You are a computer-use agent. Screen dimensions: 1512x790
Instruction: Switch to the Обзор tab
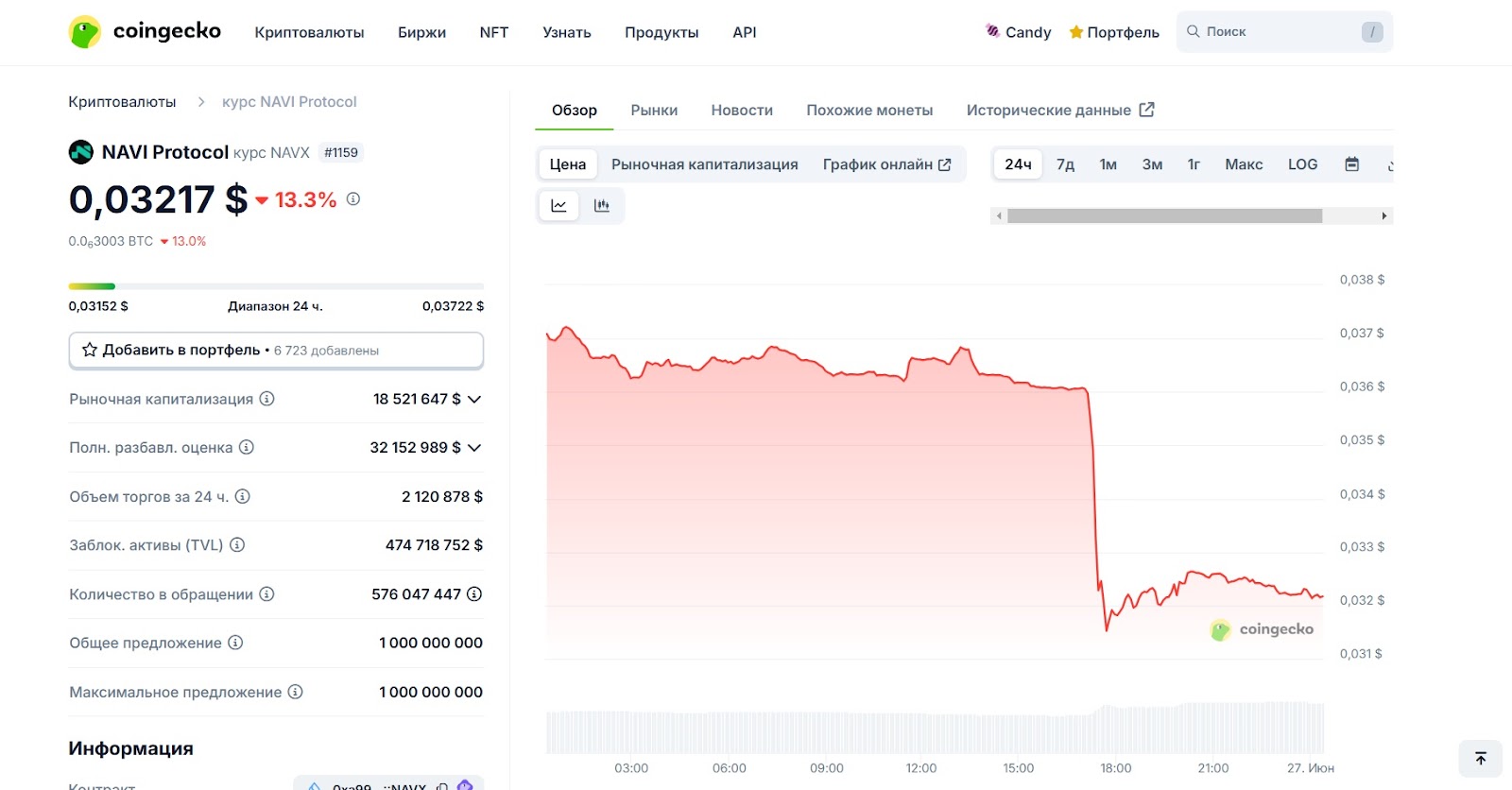(575, 111)
